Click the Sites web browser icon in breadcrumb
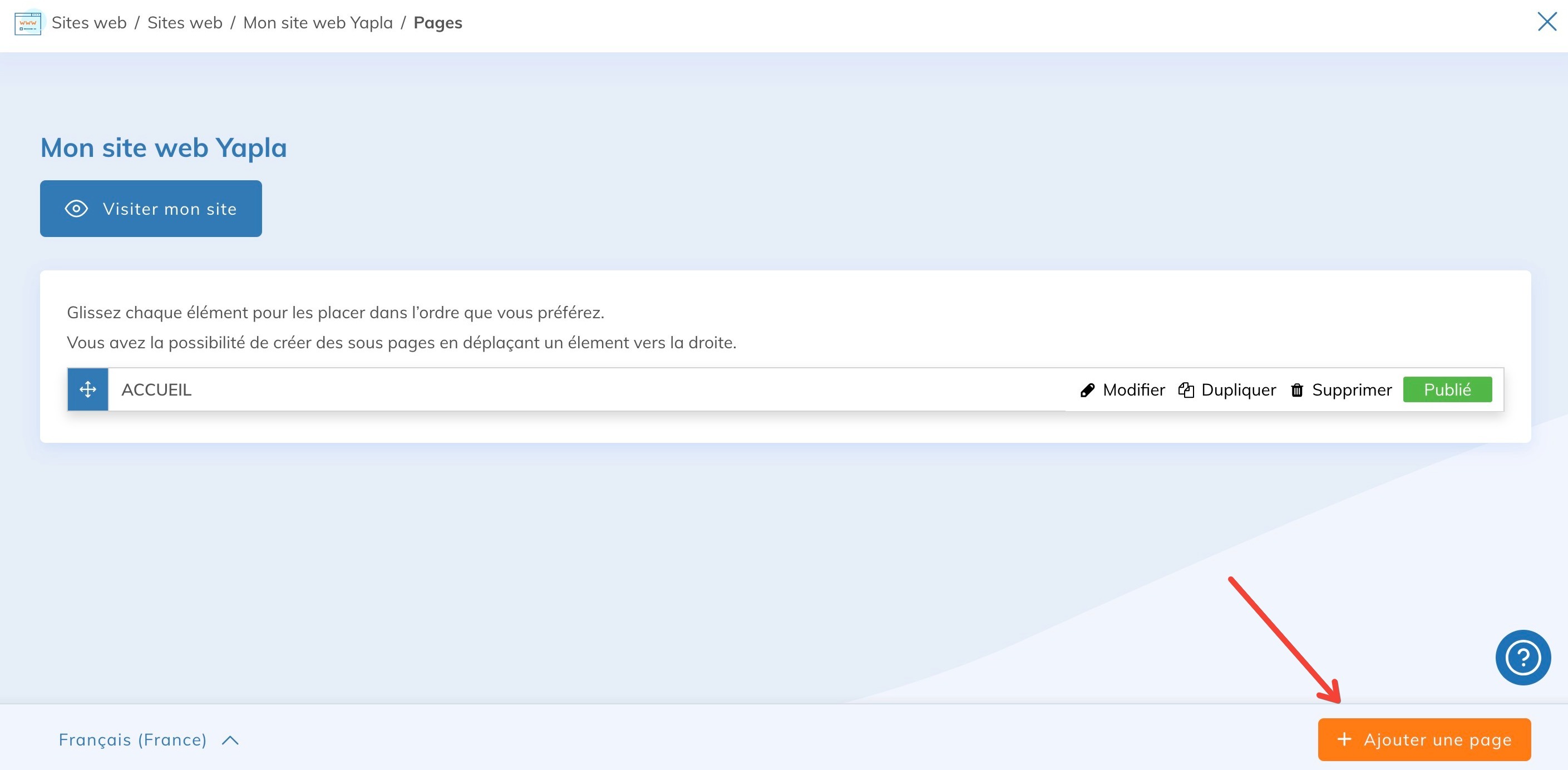The height and width of the screenshot is (770, 1568). (27, 22)
